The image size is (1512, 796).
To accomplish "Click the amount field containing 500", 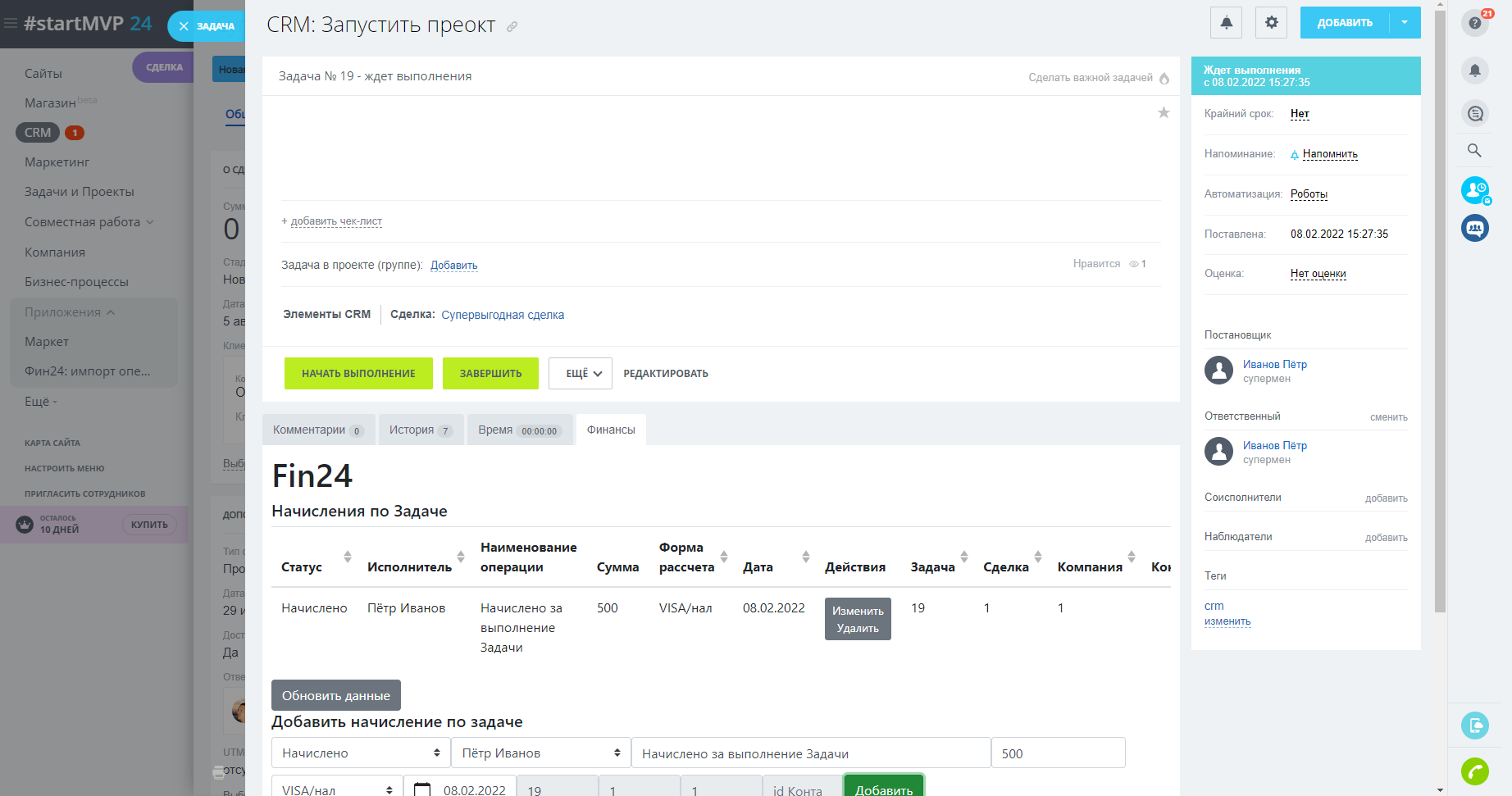I will pos(1058,753).
